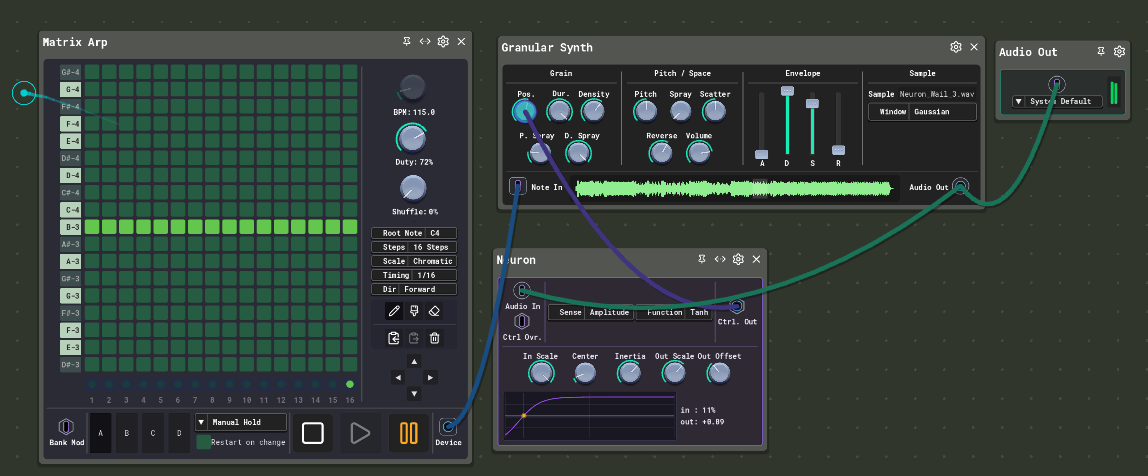Click the Granular Synth Audio Out port

click(960, 186)
